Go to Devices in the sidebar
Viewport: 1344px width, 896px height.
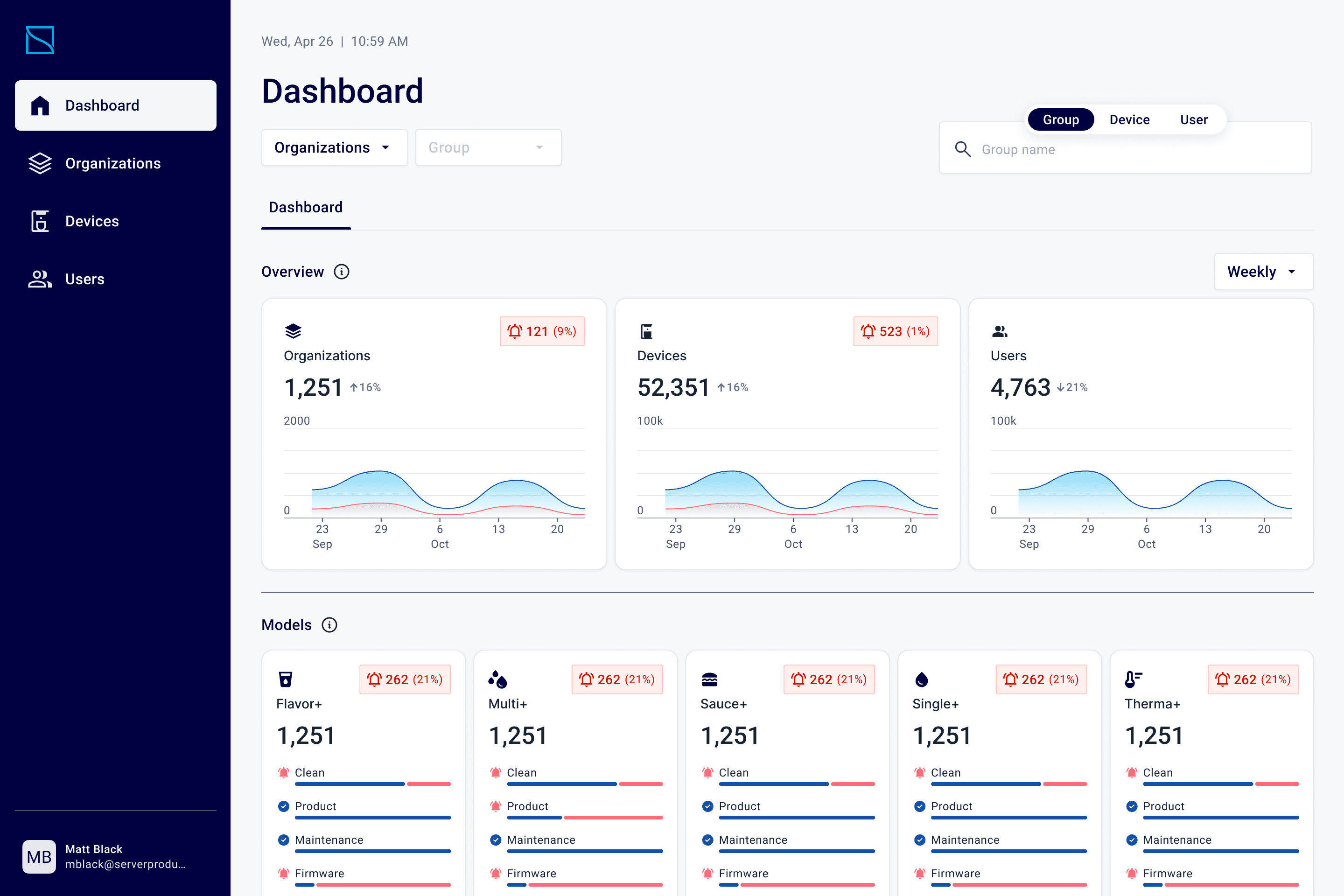click(91, 221)
